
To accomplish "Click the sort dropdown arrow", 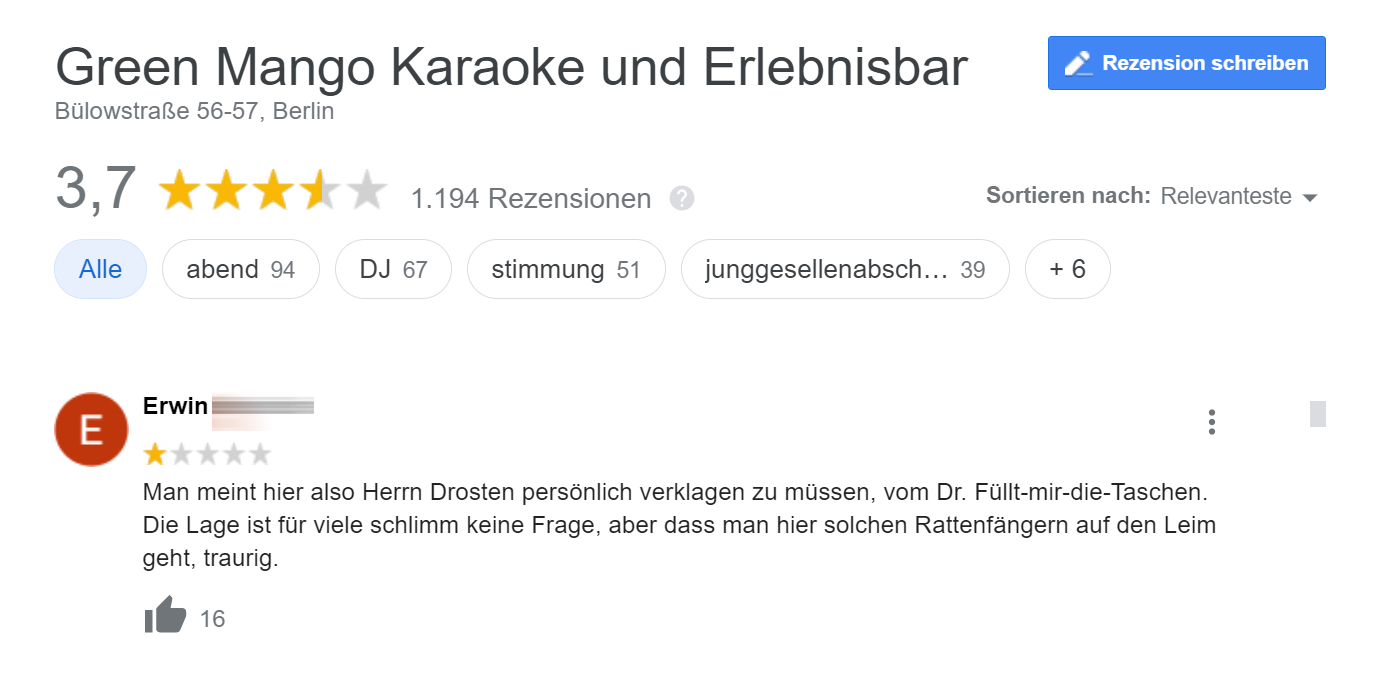I will coord(1310,198).
